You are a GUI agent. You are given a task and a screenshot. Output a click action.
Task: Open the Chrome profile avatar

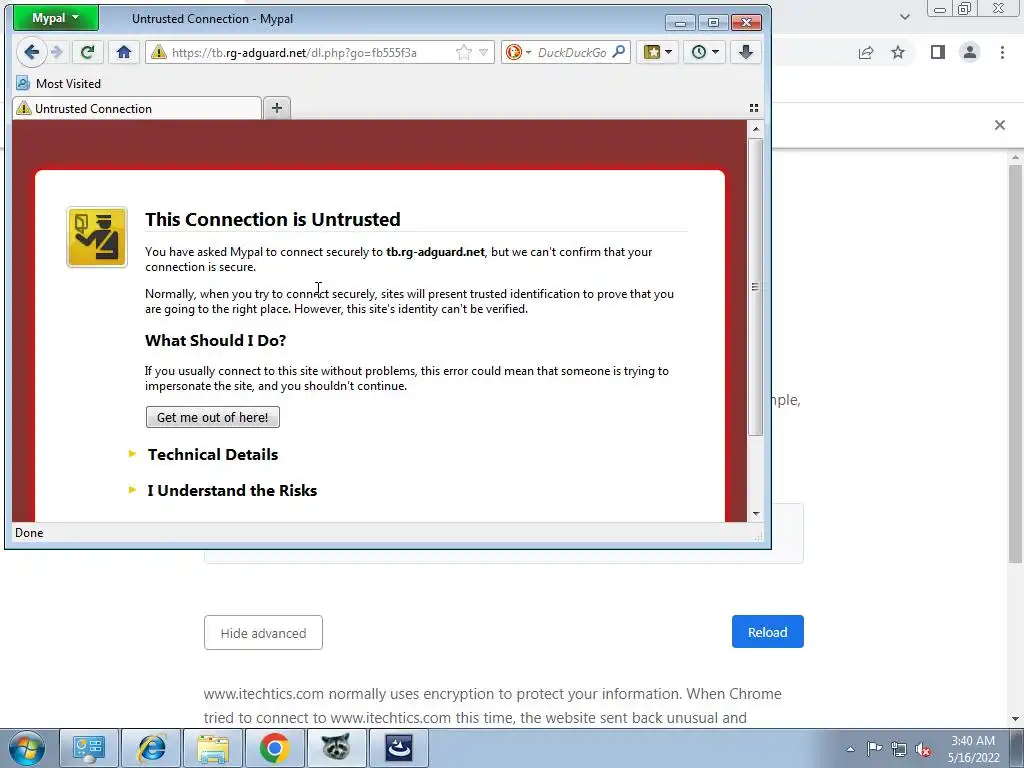click(970, 52)
